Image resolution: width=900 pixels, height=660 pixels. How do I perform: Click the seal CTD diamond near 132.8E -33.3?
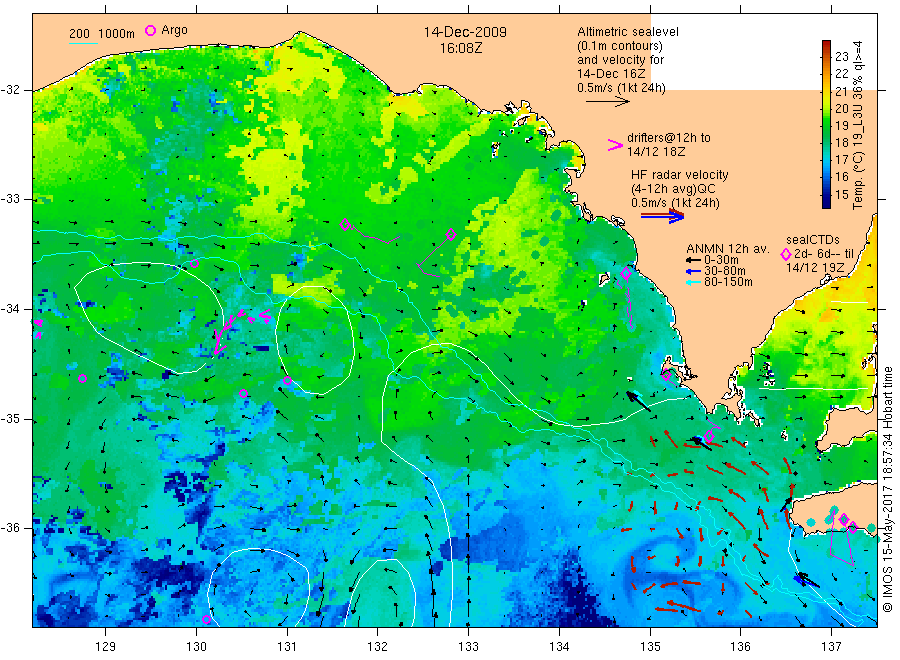(451, 234)
